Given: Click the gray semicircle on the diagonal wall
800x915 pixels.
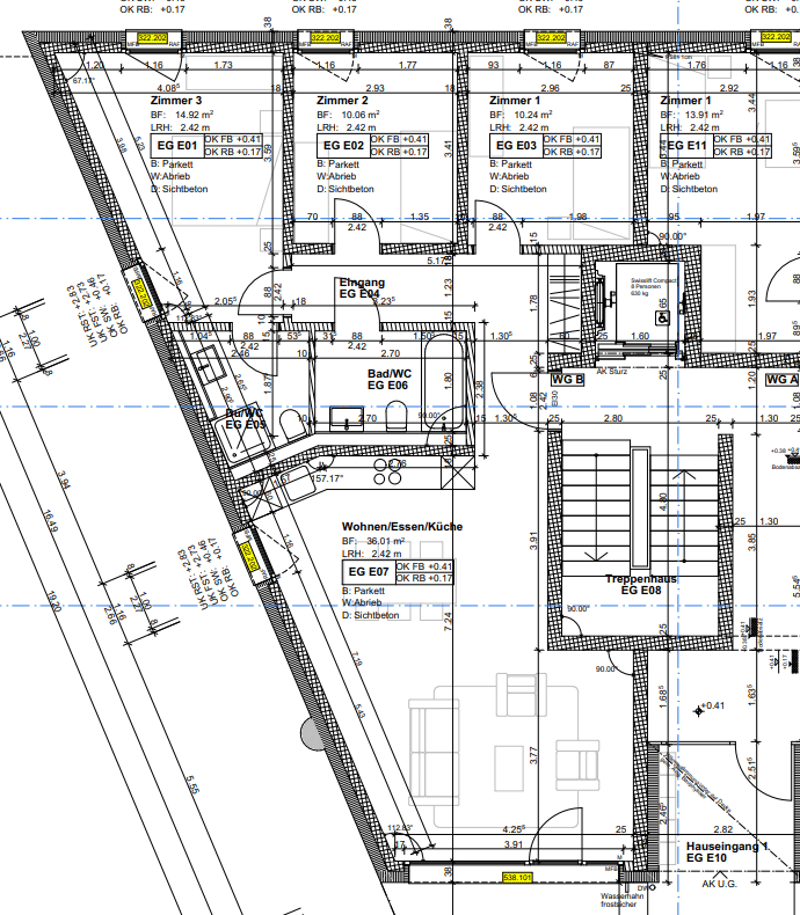Looking at the screenshot, I should click(x=313, y=734).
